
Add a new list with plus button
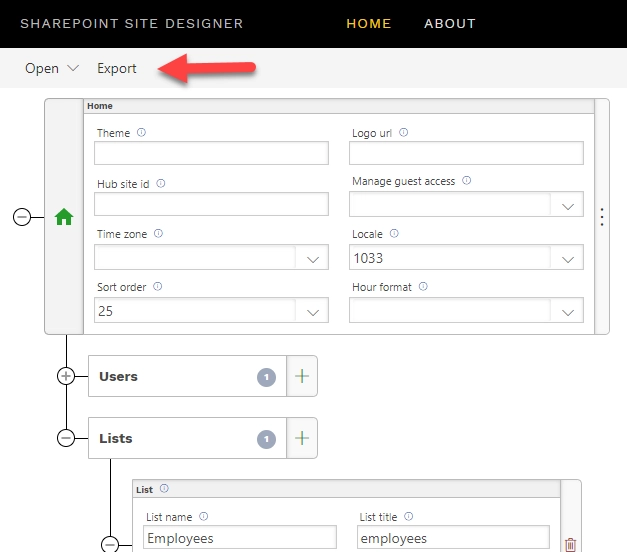tap(302, 438)
